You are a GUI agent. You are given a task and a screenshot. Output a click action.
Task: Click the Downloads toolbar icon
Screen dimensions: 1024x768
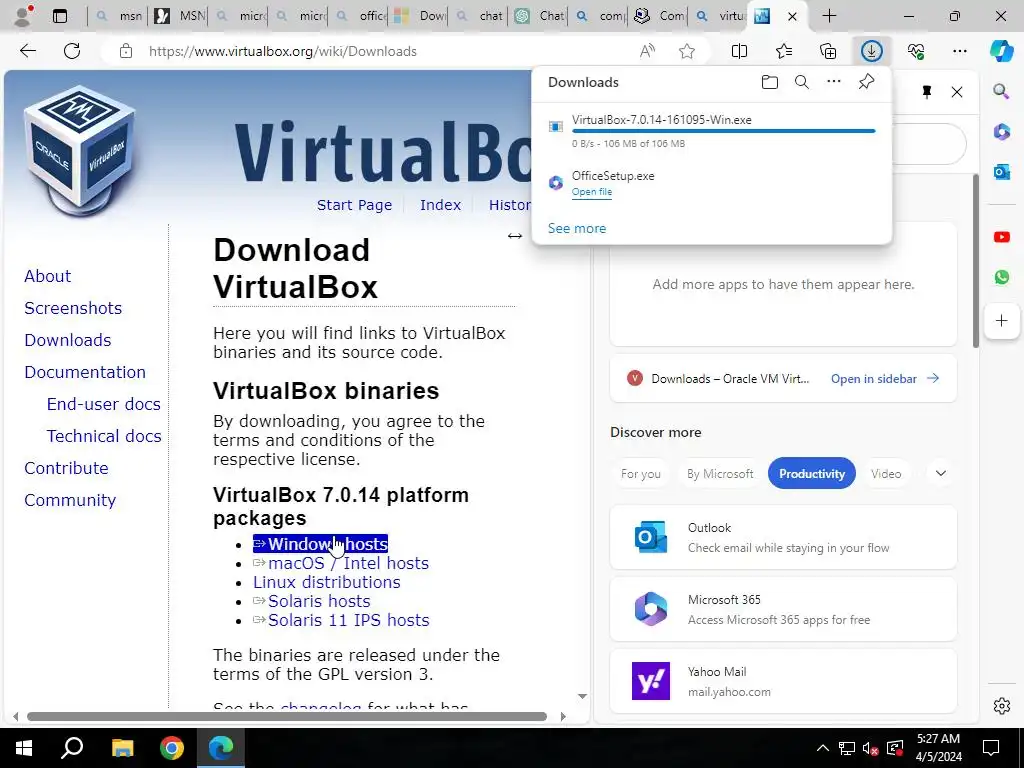pos(872,51)
